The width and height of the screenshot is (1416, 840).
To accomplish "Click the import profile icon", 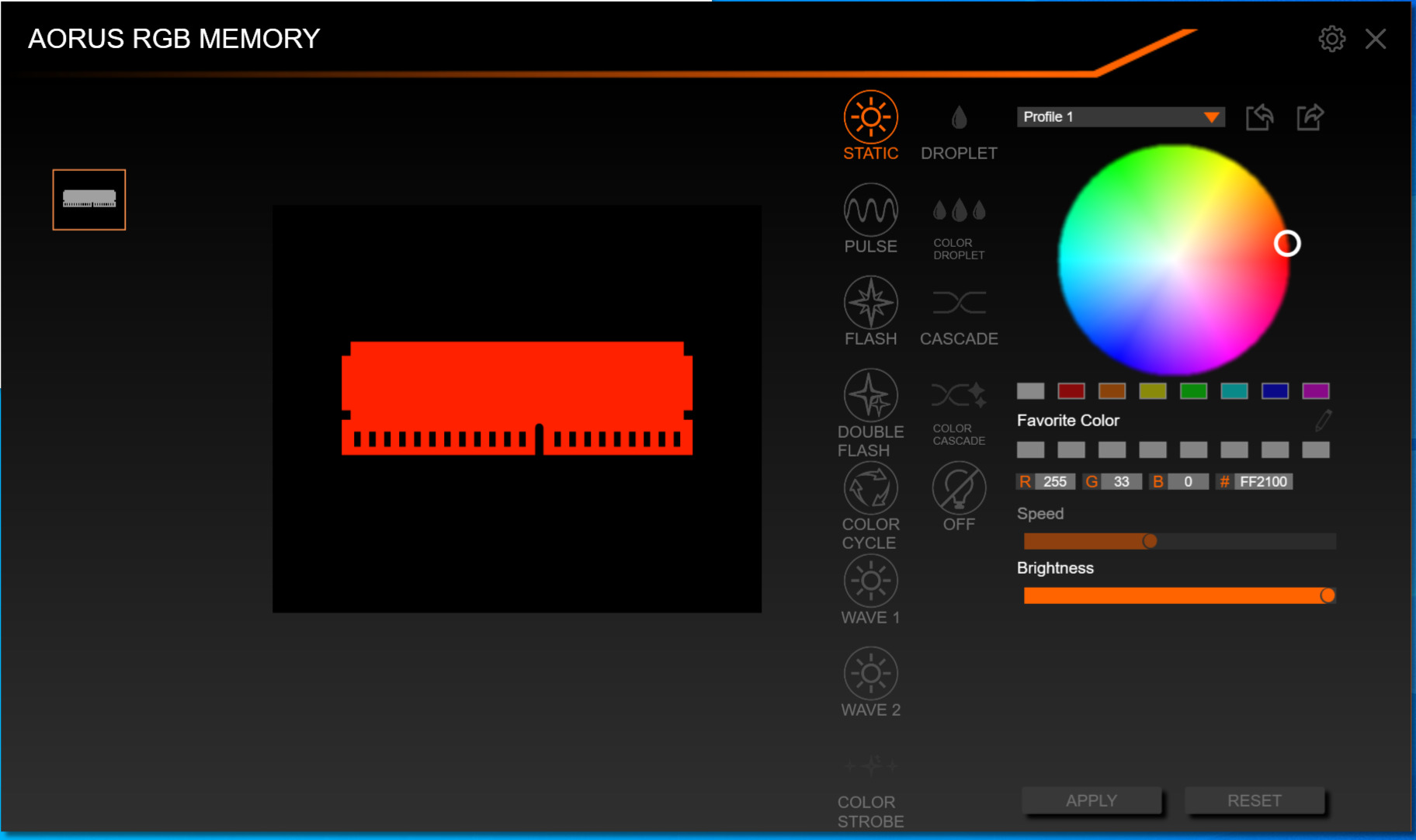I will point(1260,116).
